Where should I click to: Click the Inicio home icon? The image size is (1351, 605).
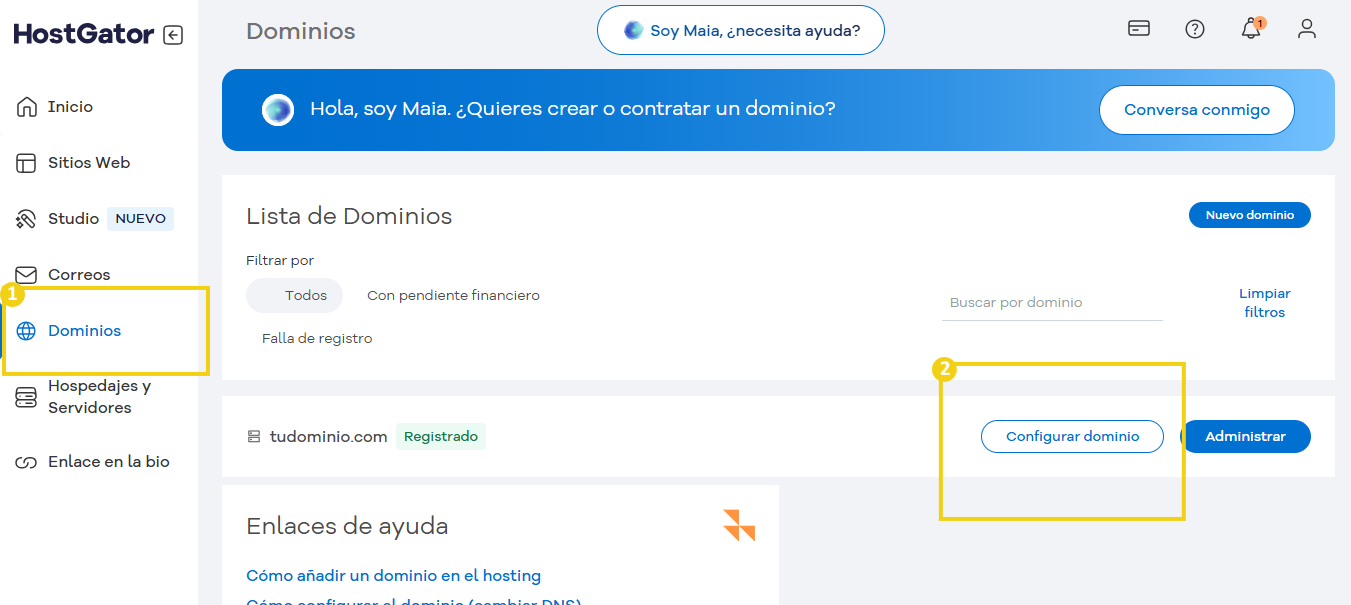[x=26, y=107]
